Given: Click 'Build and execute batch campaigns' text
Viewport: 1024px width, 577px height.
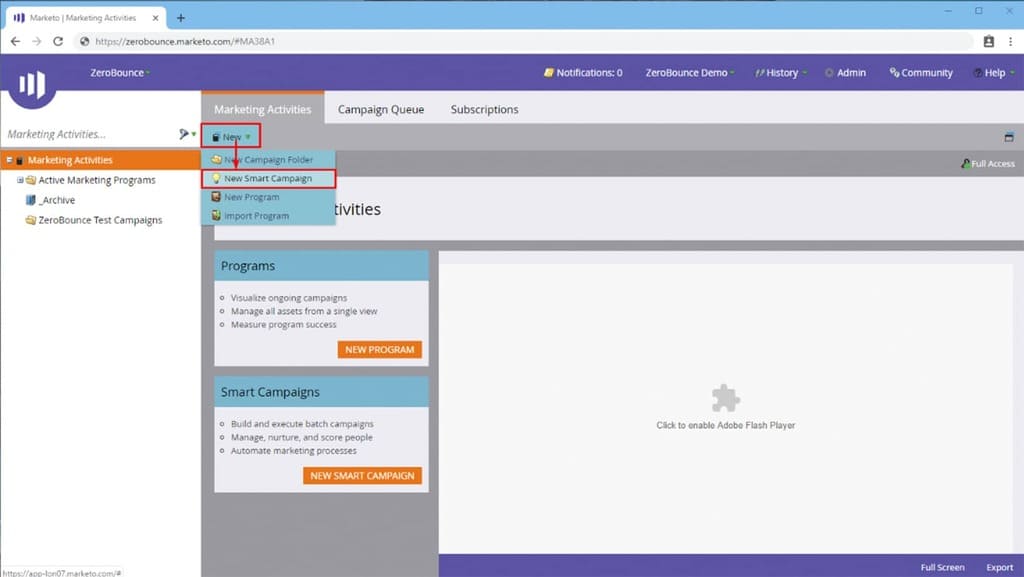Looking at the screenshot, I should coord(302,424).
